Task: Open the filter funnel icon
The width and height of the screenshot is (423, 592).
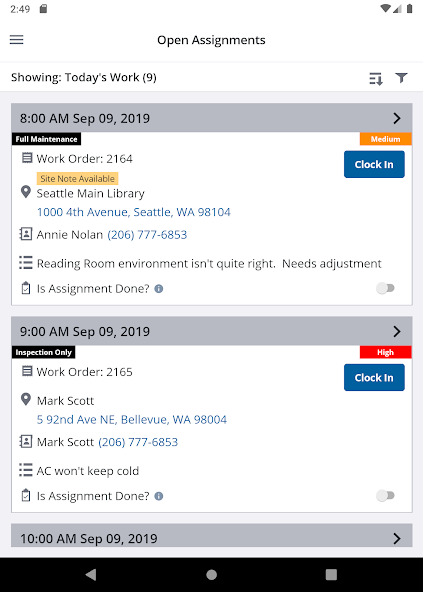Action: point(401,78)
